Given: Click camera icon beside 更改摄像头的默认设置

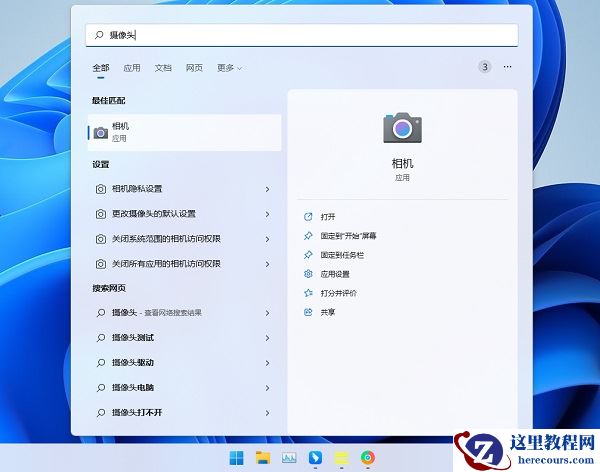Looking at the screenshot, I should point(101,214).
